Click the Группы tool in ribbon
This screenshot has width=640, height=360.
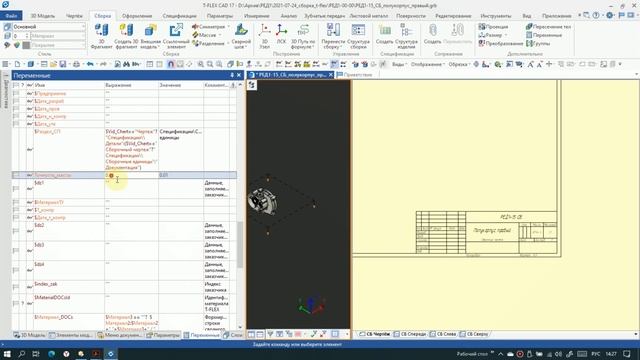(x=538, y=43)
